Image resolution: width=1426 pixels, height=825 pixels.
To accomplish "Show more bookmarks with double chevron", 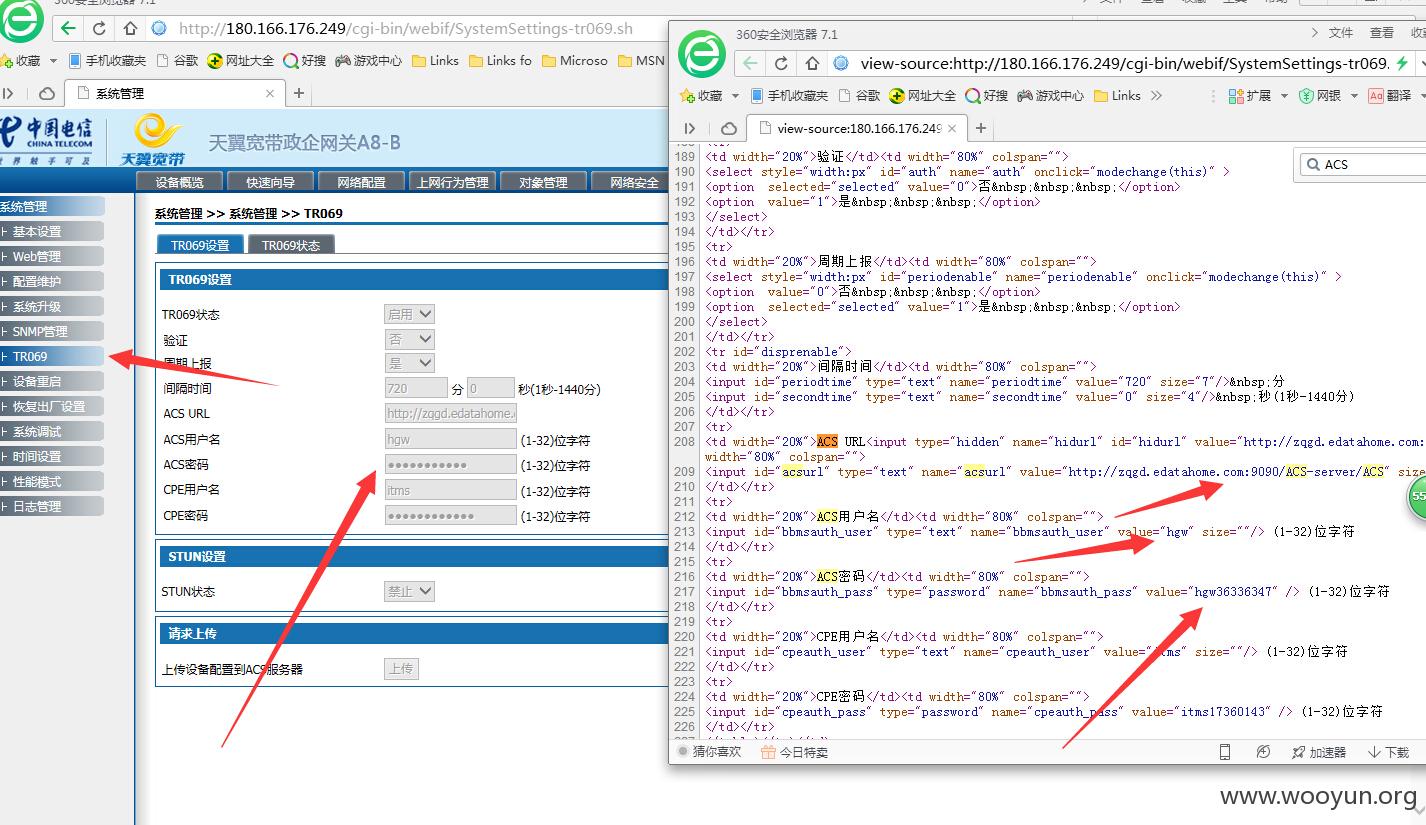I will [1157, 96].
